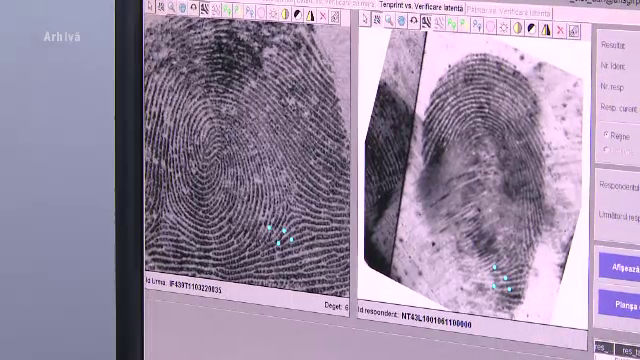Invert image with black-white circle icon, right toolbar

531,29
